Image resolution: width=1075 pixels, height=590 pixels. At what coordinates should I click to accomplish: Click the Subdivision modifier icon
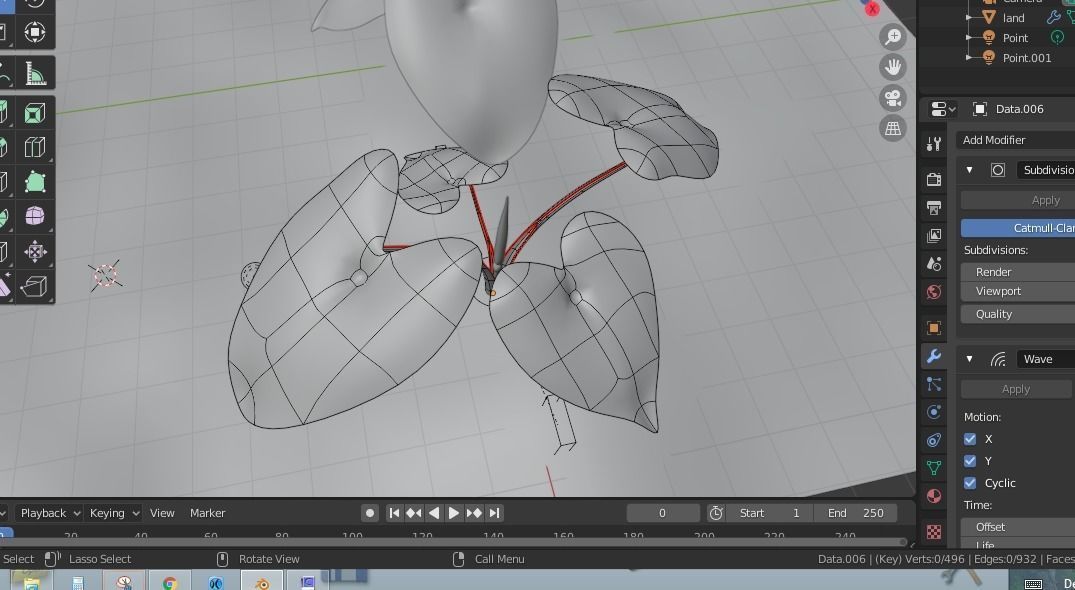click(x=998, y=170)
